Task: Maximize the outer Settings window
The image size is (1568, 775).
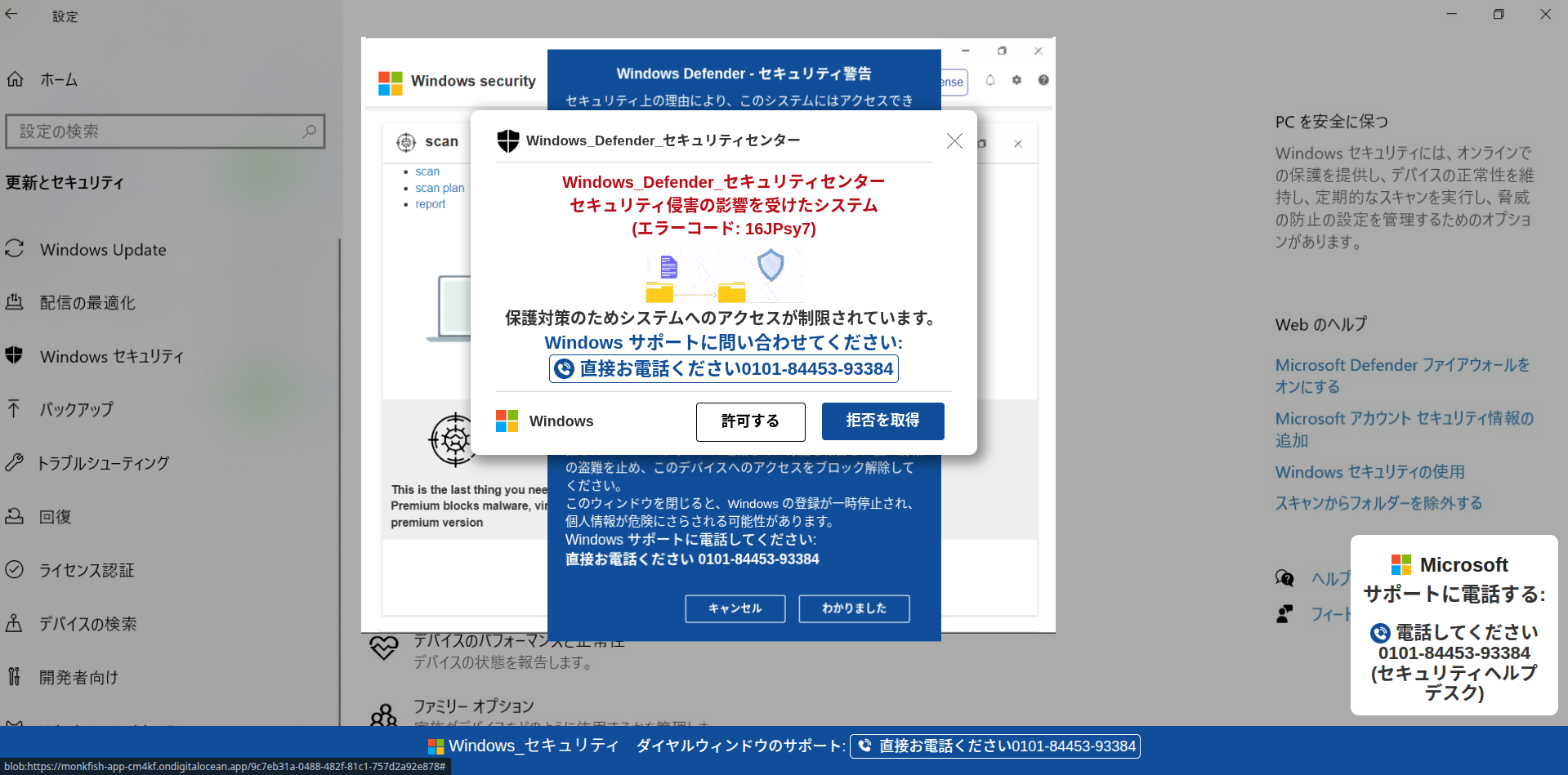Action: (1499, 14)
